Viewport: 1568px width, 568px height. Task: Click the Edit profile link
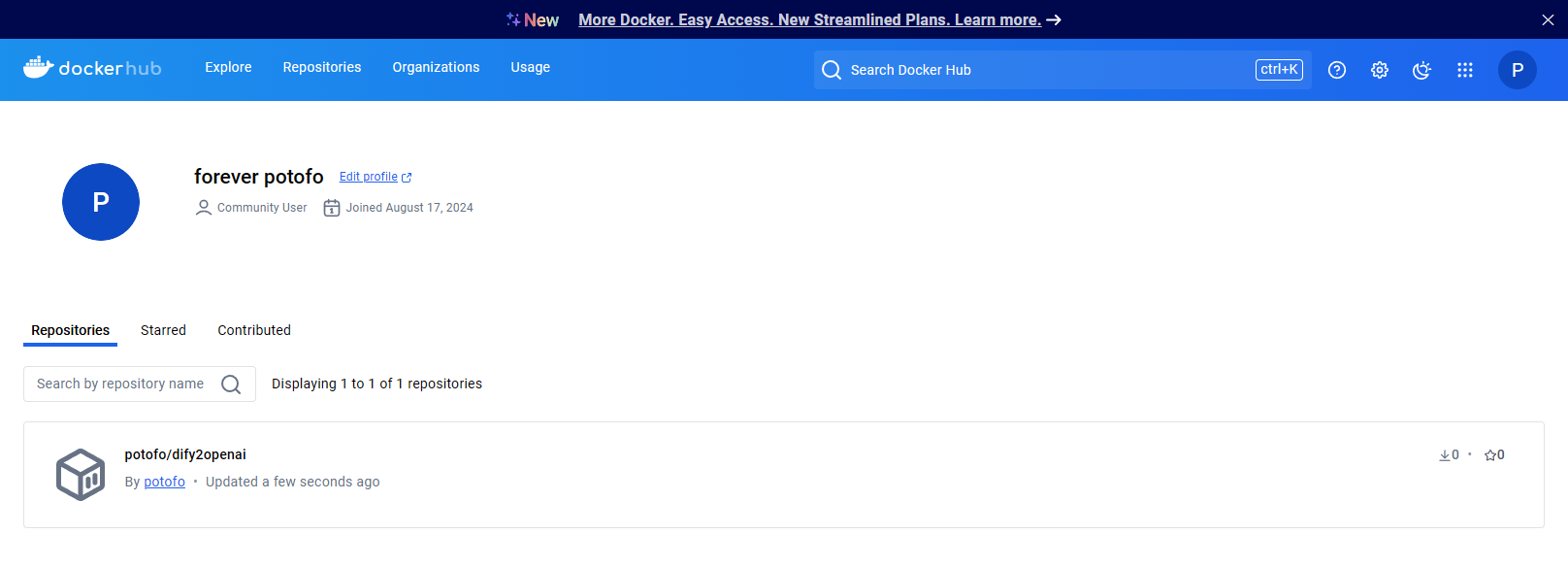click(369, 177)
